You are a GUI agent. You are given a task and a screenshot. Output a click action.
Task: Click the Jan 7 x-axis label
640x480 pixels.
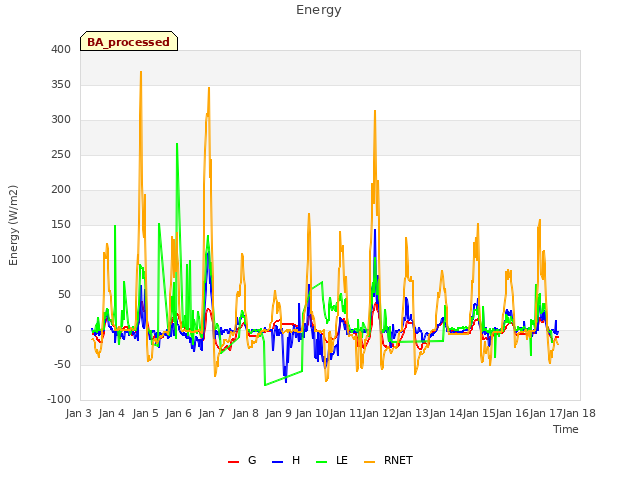[212, 413]
